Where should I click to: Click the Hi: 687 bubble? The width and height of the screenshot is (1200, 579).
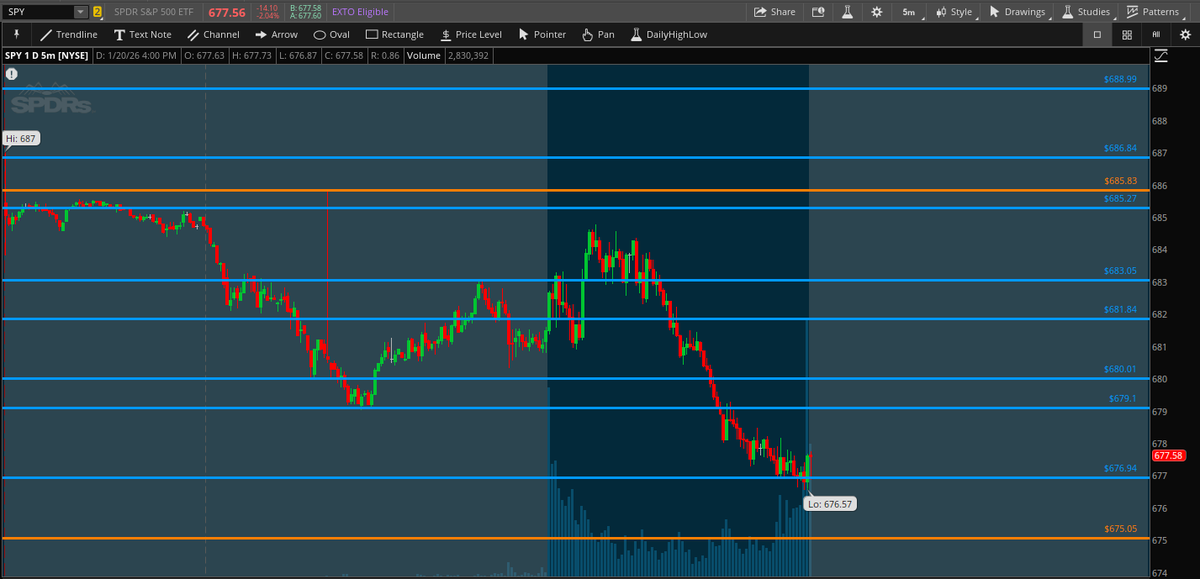coord(21,139)
